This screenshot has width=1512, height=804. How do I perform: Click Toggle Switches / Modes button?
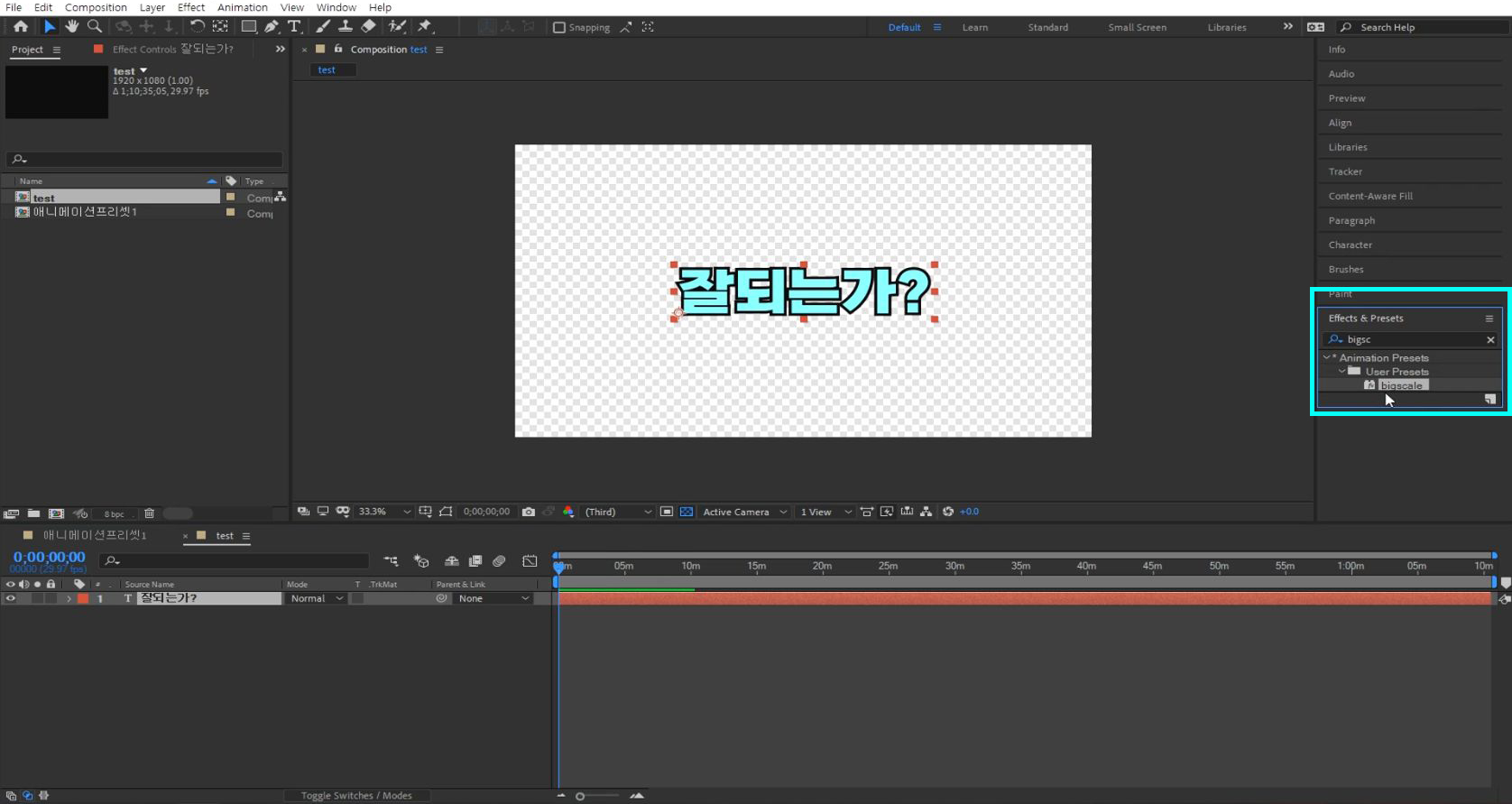pyautogui.click(x=356, y=795)
